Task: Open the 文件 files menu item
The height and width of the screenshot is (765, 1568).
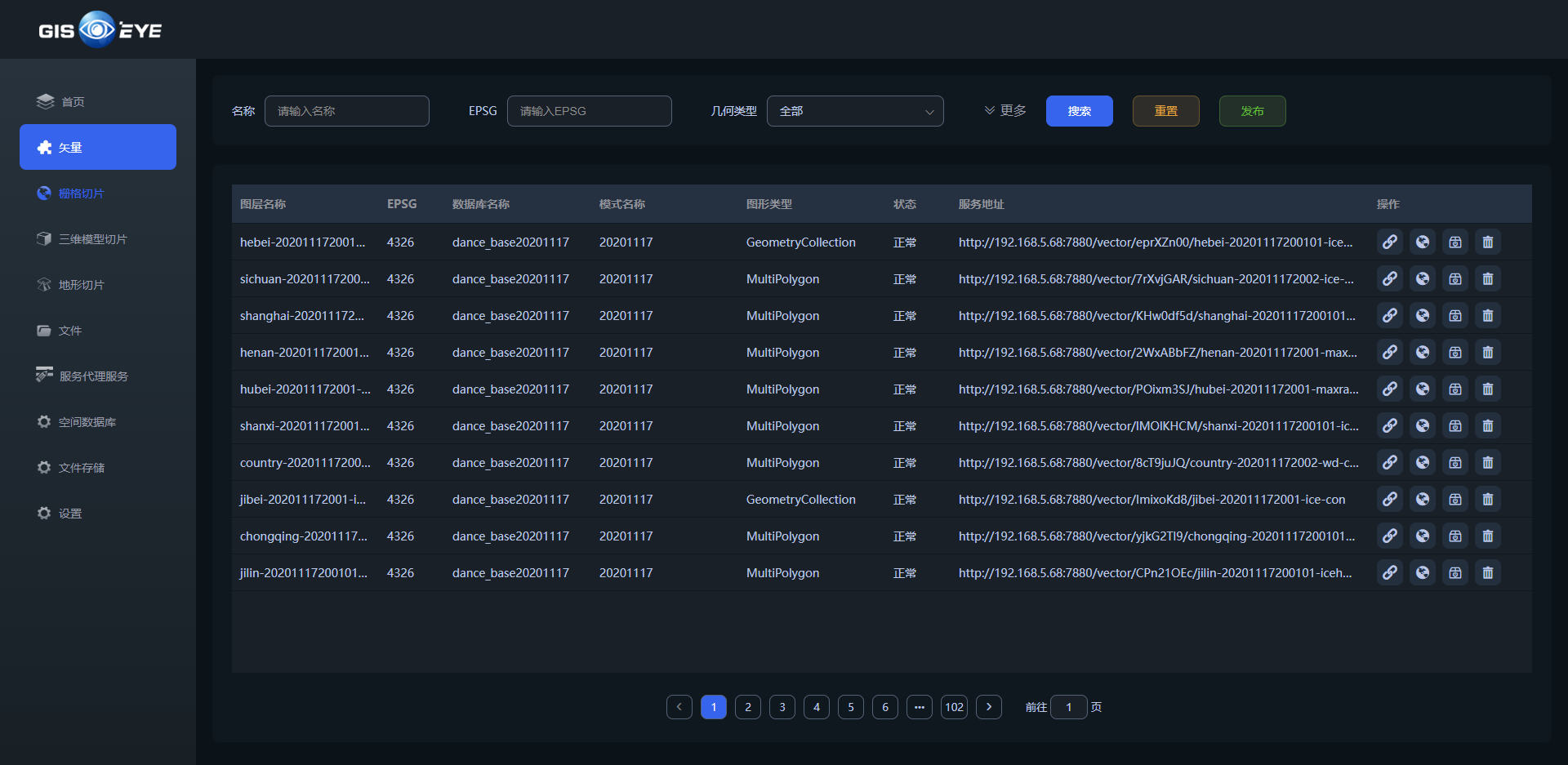Action: (x=98, y=330)
